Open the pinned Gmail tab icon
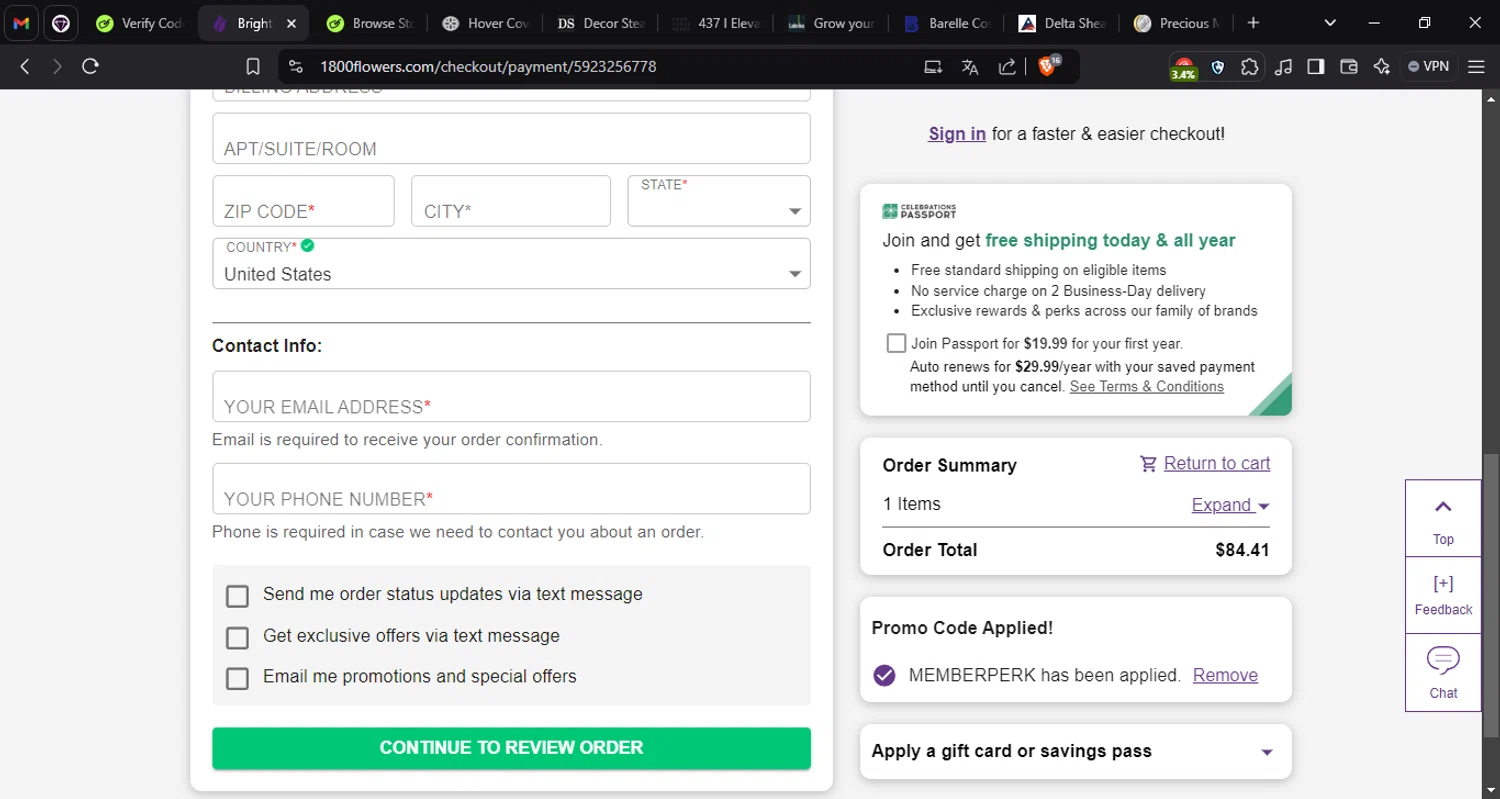The height and width of the screenshot is (799, 1500). click(x=21, y=23)
